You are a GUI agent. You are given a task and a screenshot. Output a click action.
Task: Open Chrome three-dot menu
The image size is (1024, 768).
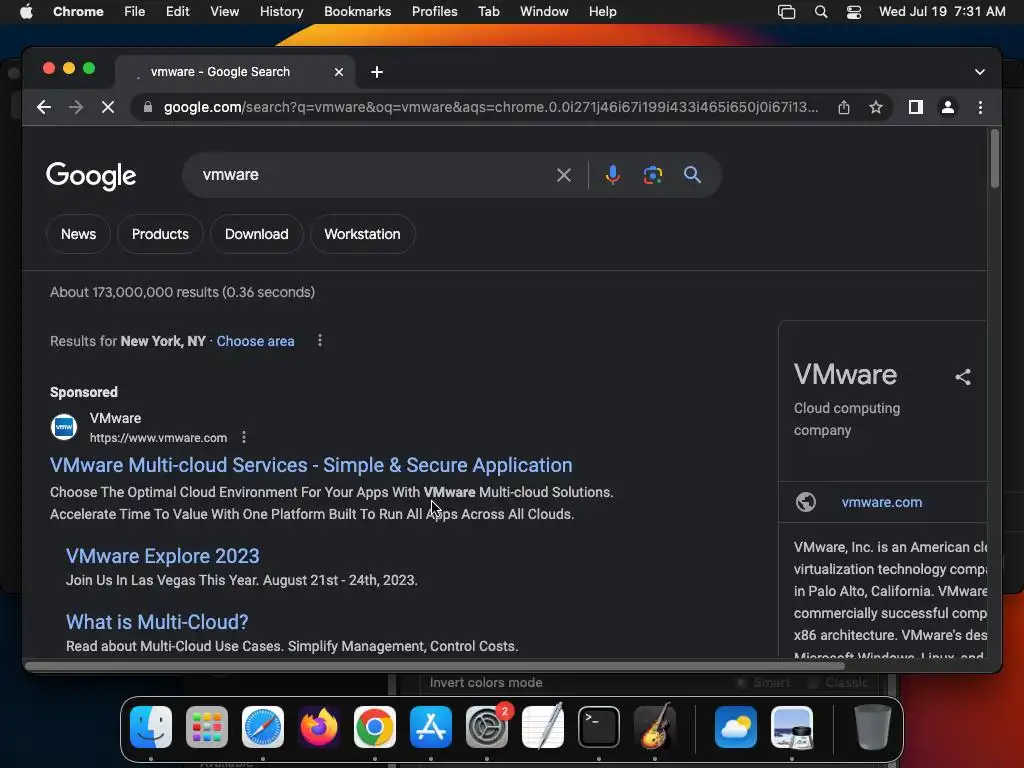click(980, 107)
